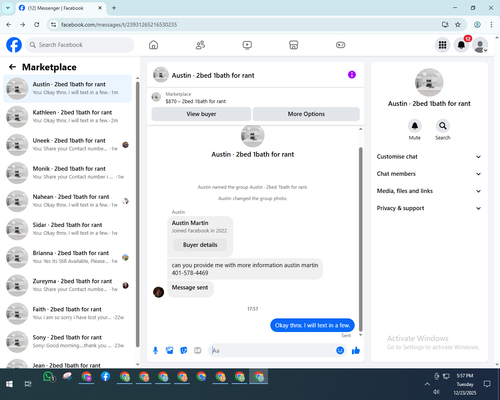Send a thumbs-up like
500x400 pixels.
point(356,350)
